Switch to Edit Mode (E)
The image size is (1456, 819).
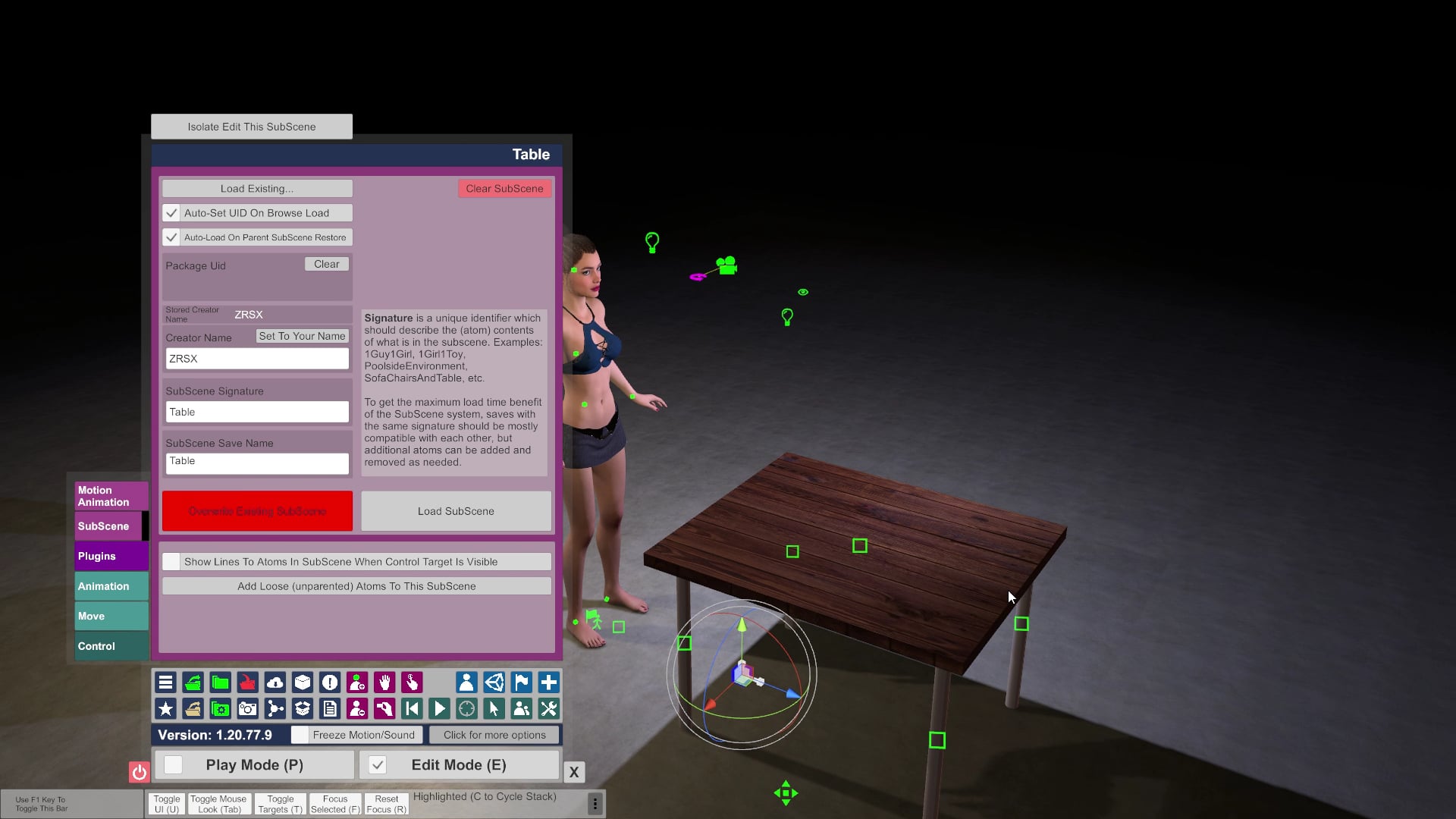(x=459, y=765)
